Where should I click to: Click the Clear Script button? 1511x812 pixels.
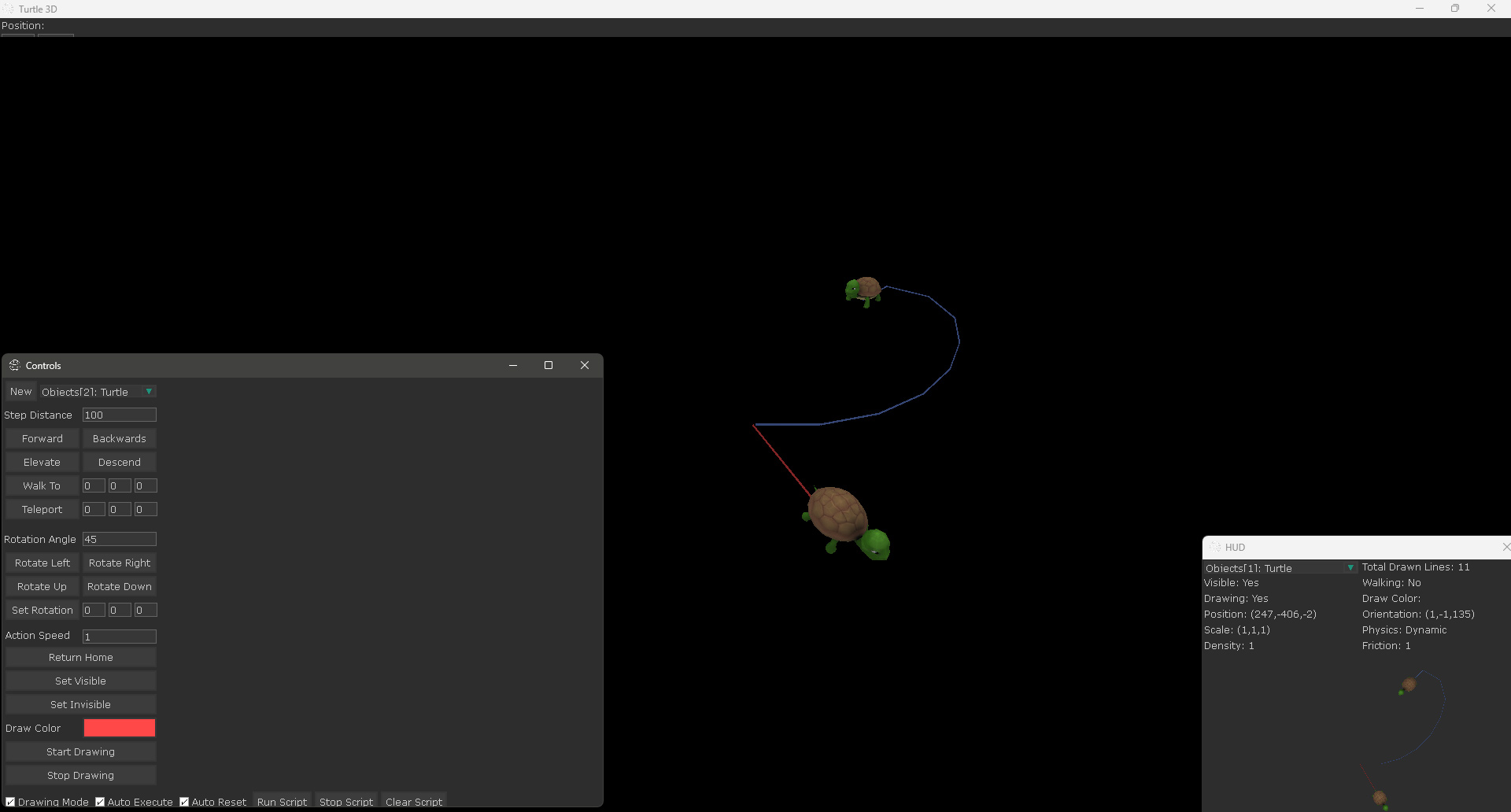(414, 802)
